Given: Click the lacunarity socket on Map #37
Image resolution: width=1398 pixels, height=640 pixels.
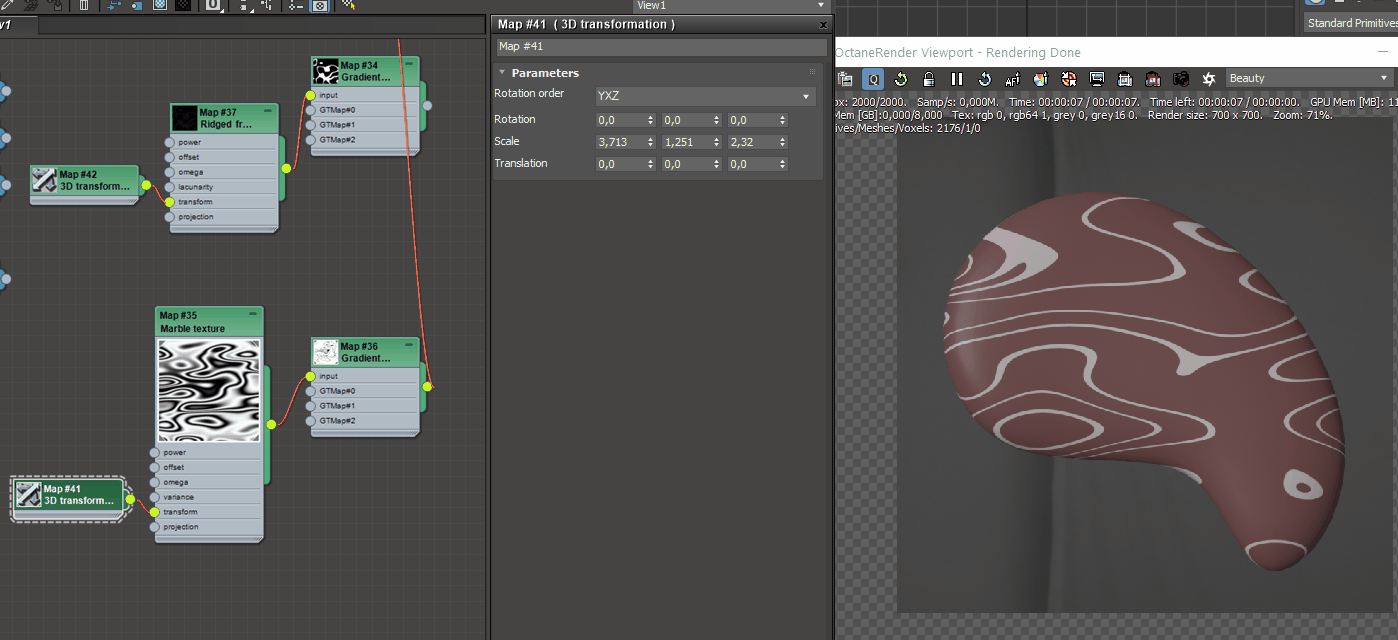Looking at the screenshot, I should click(x=169, y=187).
